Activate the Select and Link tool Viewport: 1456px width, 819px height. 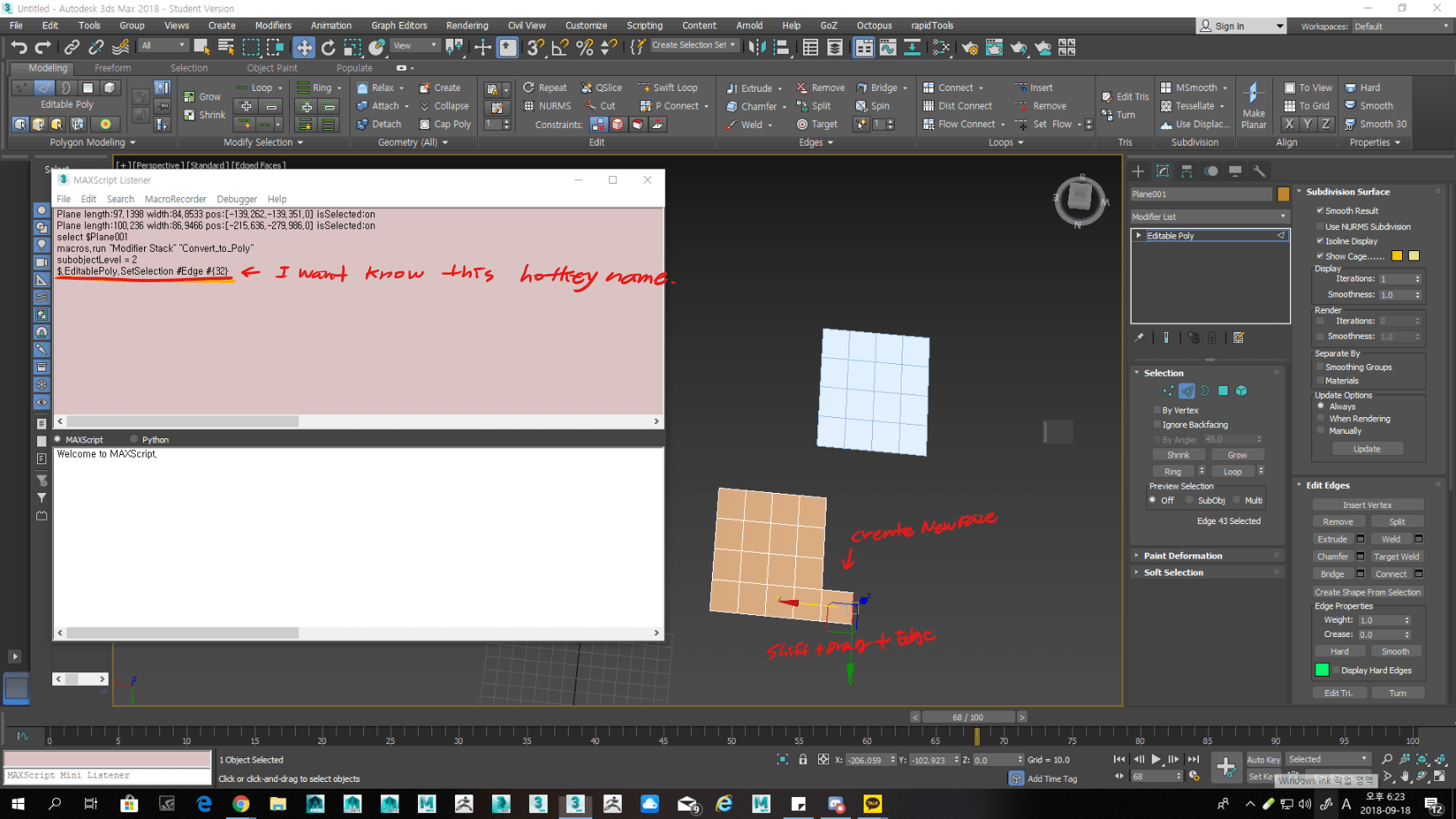pos(72,47)
